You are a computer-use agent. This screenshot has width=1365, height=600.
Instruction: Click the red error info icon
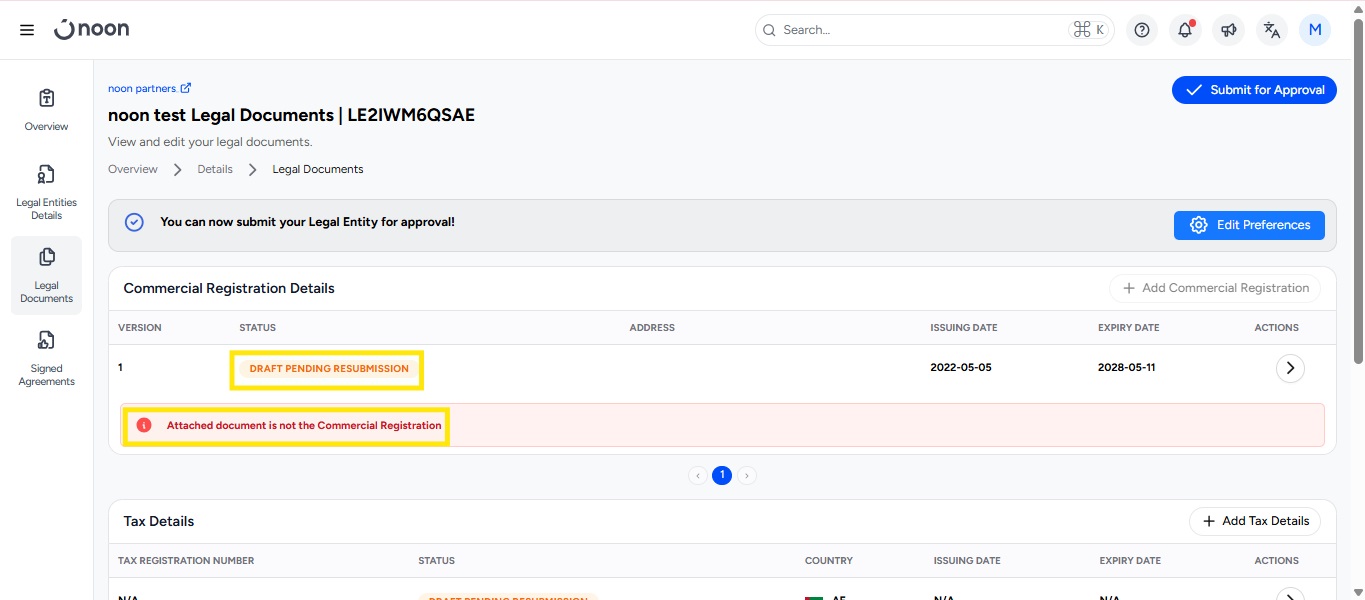[x=143, y=425]
